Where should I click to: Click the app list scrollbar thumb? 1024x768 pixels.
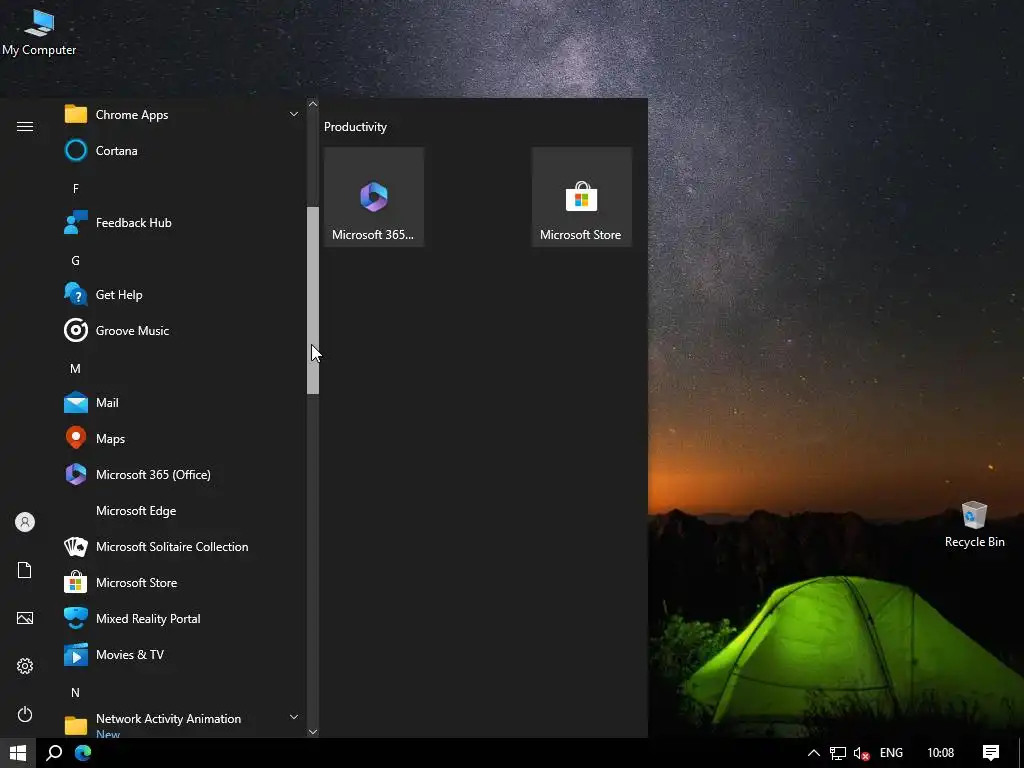[x=313, y=300]
